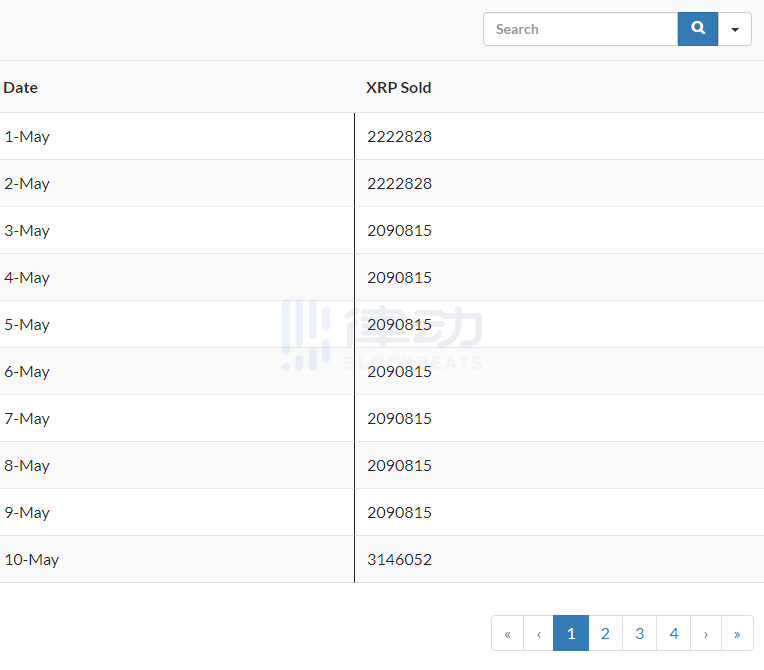Click XRP Sold value 2090815 for 9-May
Image resolution: width=764 pixels, height=670 pixels.
[x=400, y=513]
